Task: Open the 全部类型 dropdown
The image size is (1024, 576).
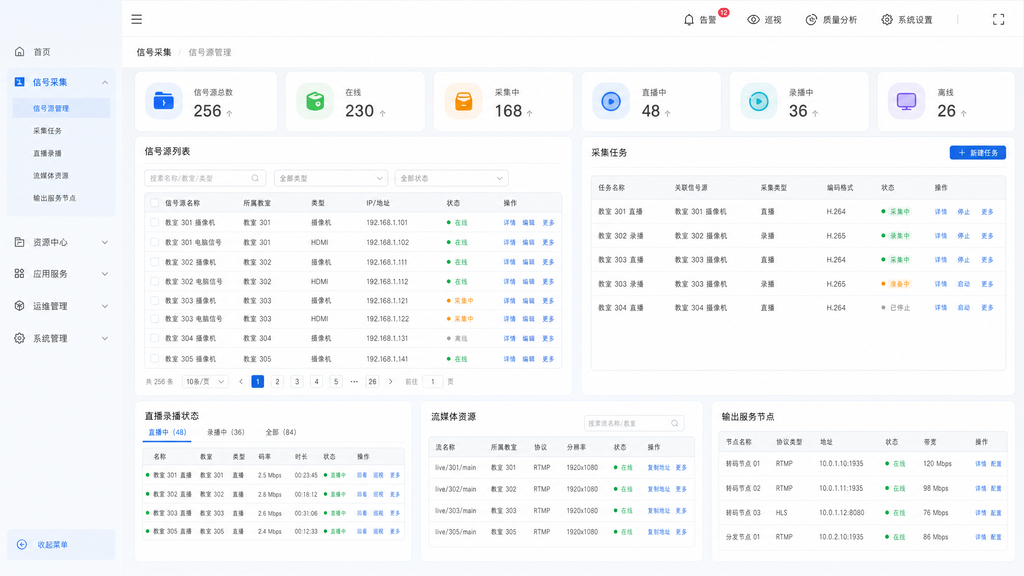Action: 330,178
